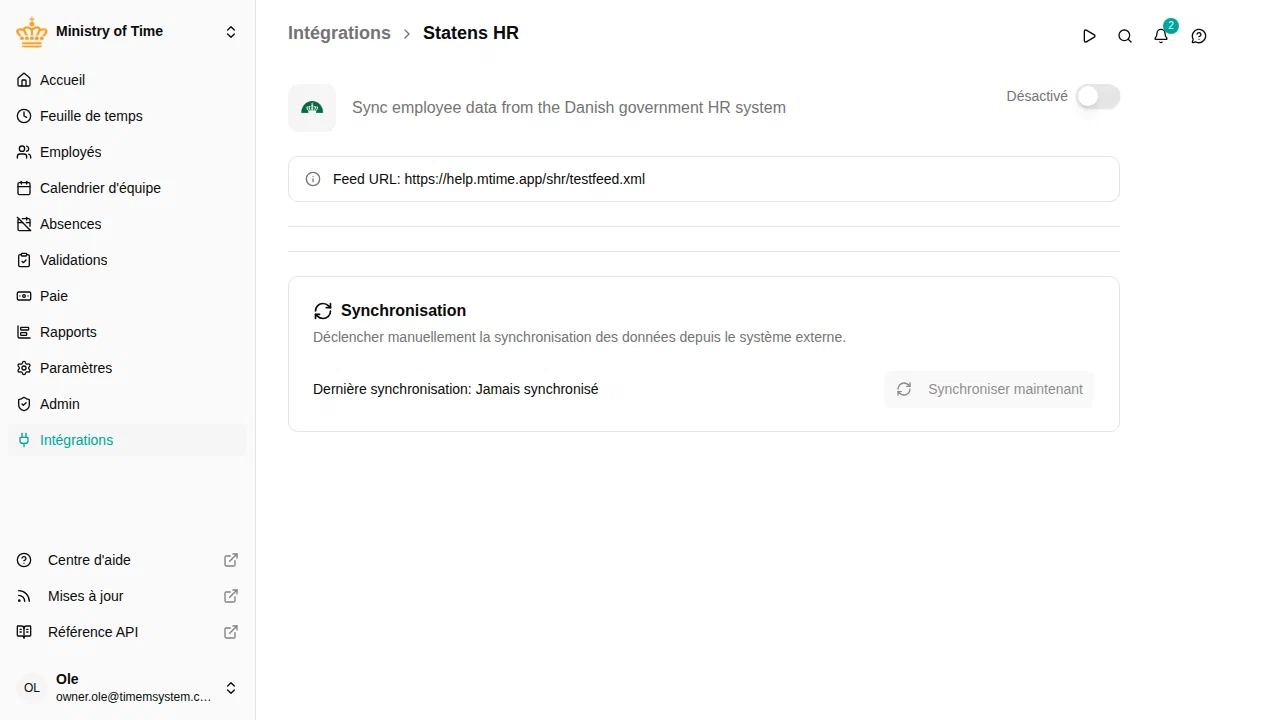Click the banknote icon for Paie

[x=24, y=296]
